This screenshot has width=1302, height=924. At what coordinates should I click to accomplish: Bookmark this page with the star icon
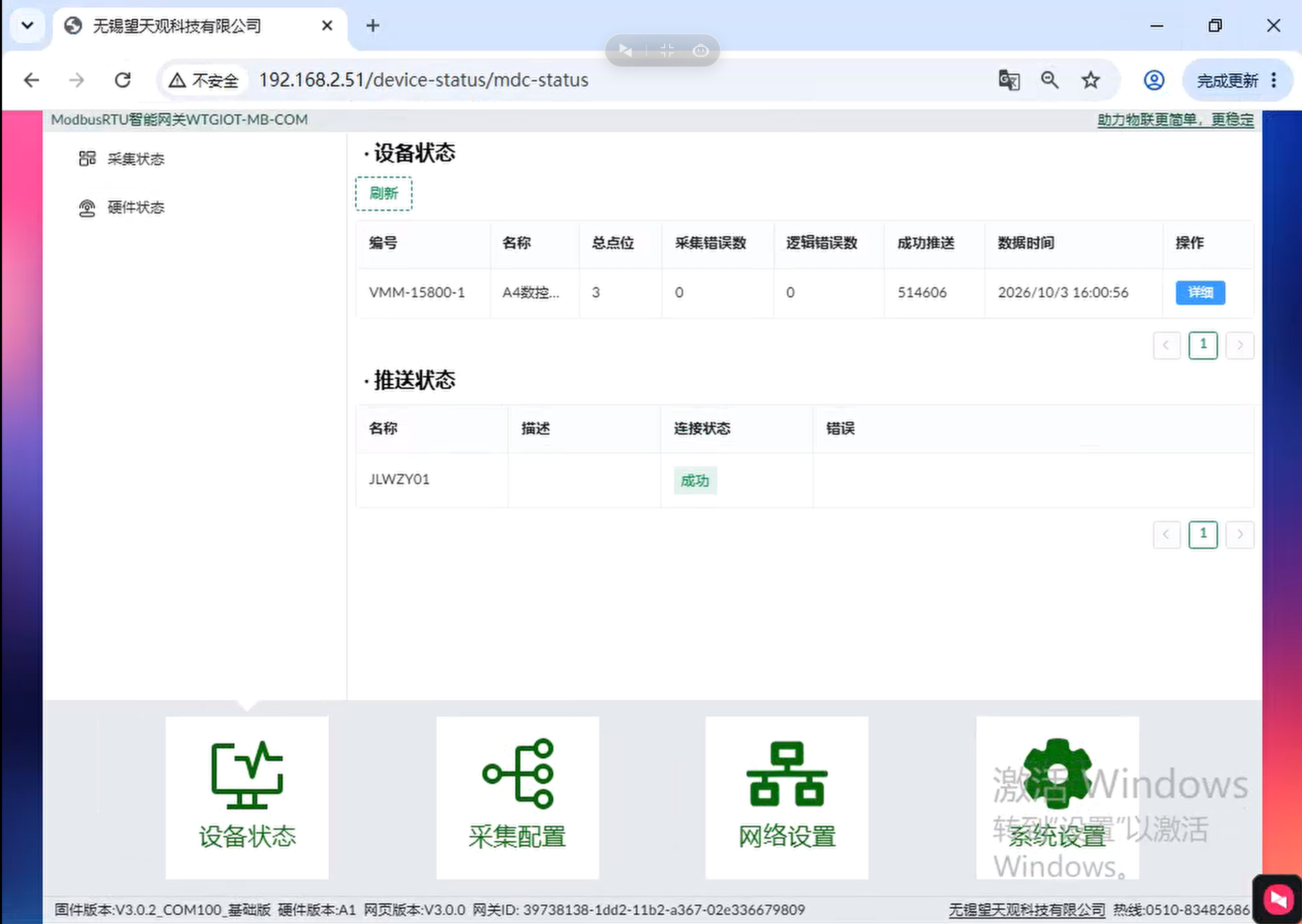pyautogui.click(x=1090, y=80)
